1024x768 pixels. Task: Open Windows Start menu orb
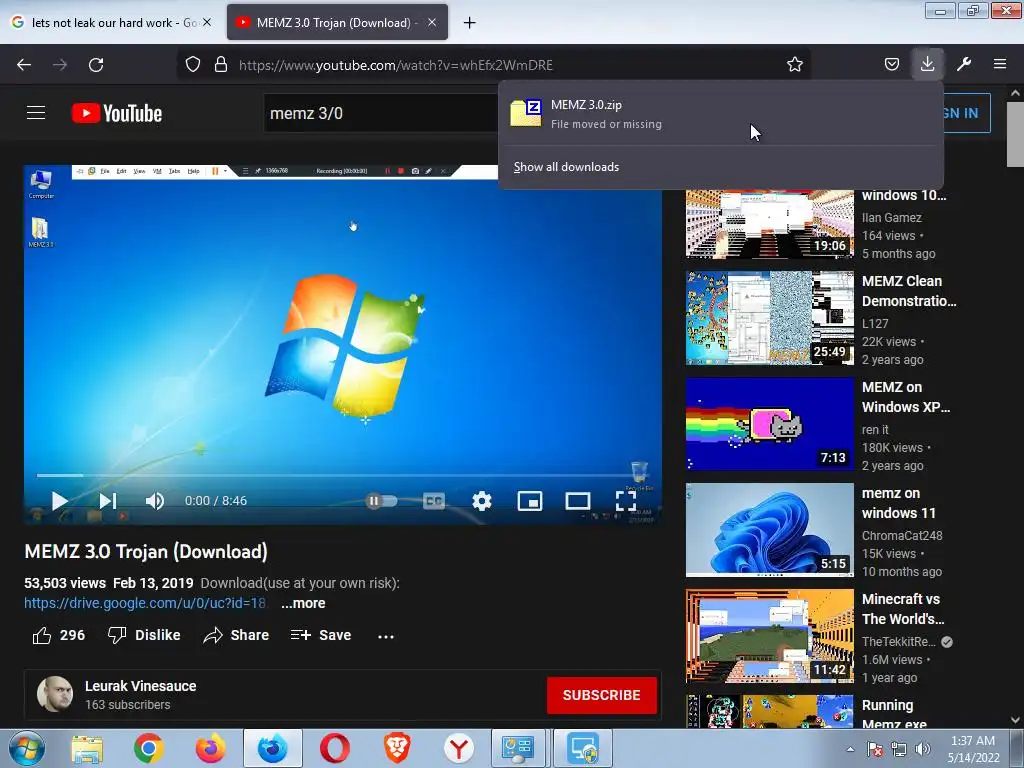tap(27, 748)
